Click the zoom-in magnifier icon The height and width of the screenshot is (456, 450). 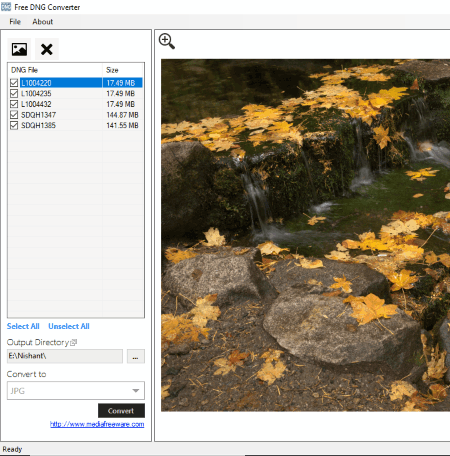(x=167, y=41)
